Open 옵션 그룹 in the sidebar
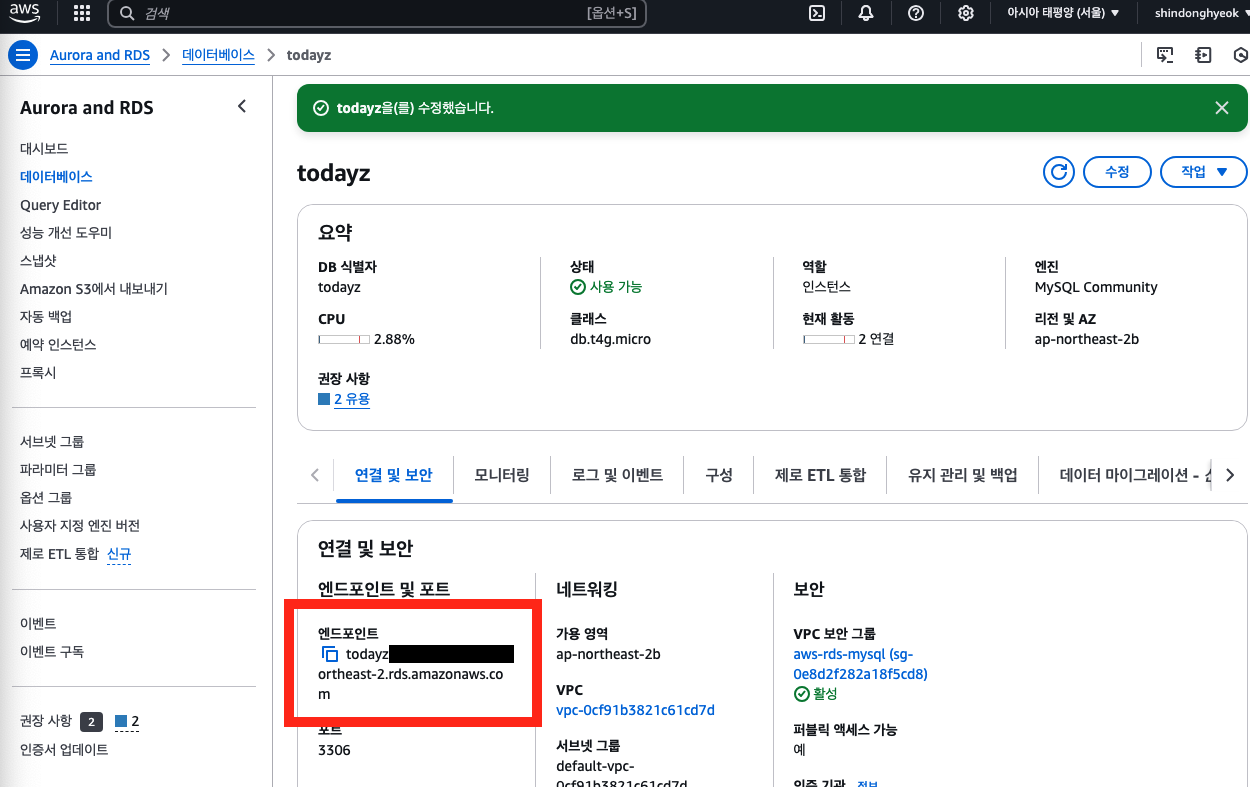The image size is (1250, 787). 46,497
